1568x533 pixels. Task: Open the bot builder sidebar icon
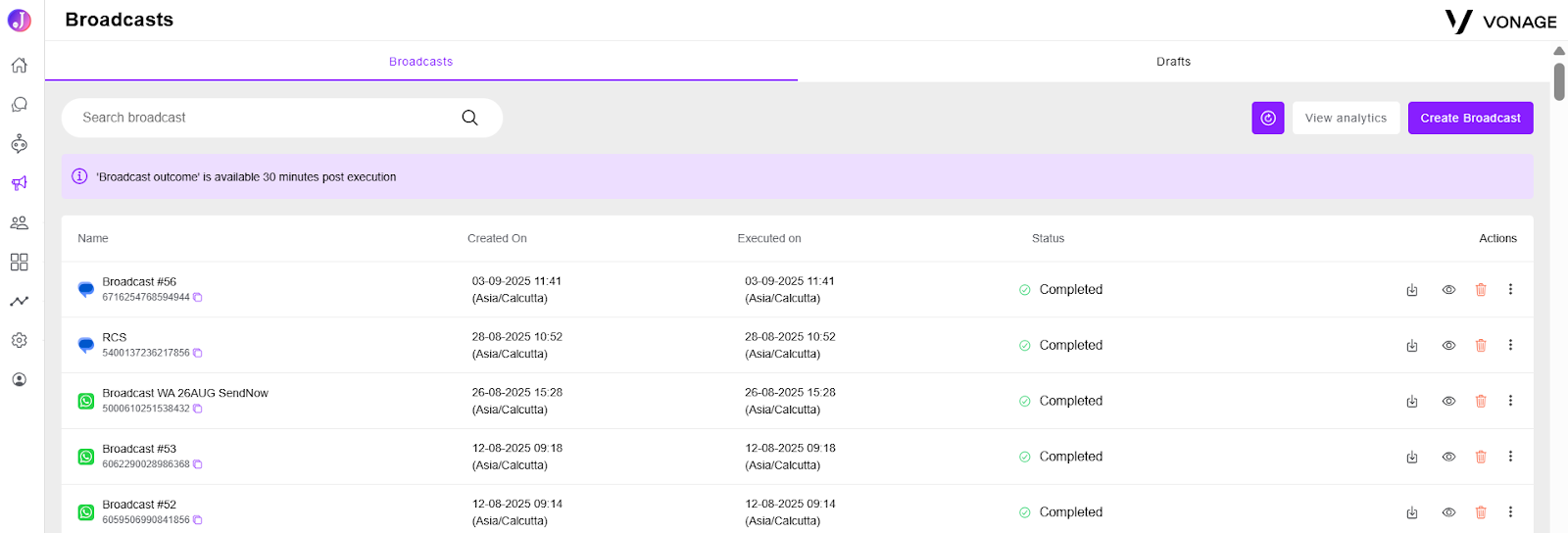tap(19, 144)
